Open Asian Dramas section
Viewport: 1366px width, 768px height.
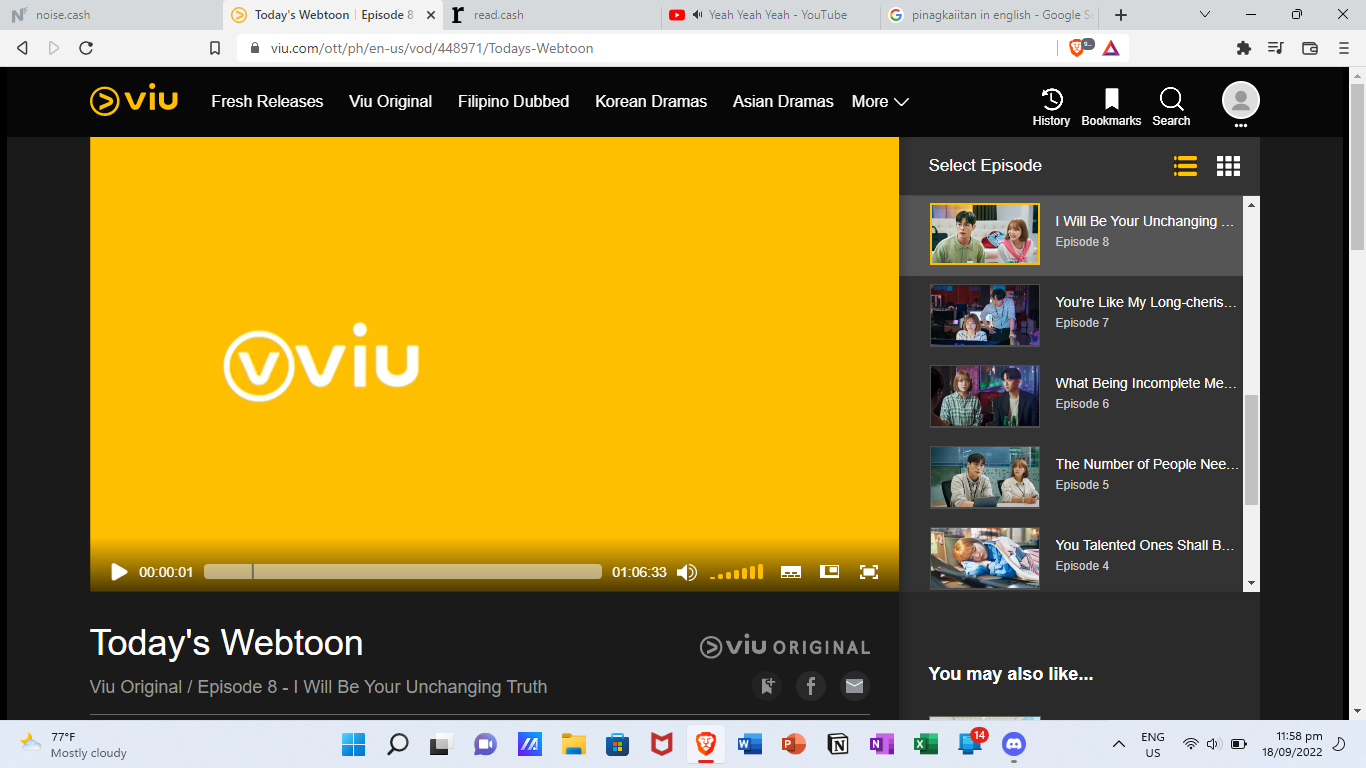(x=783, y=101)
